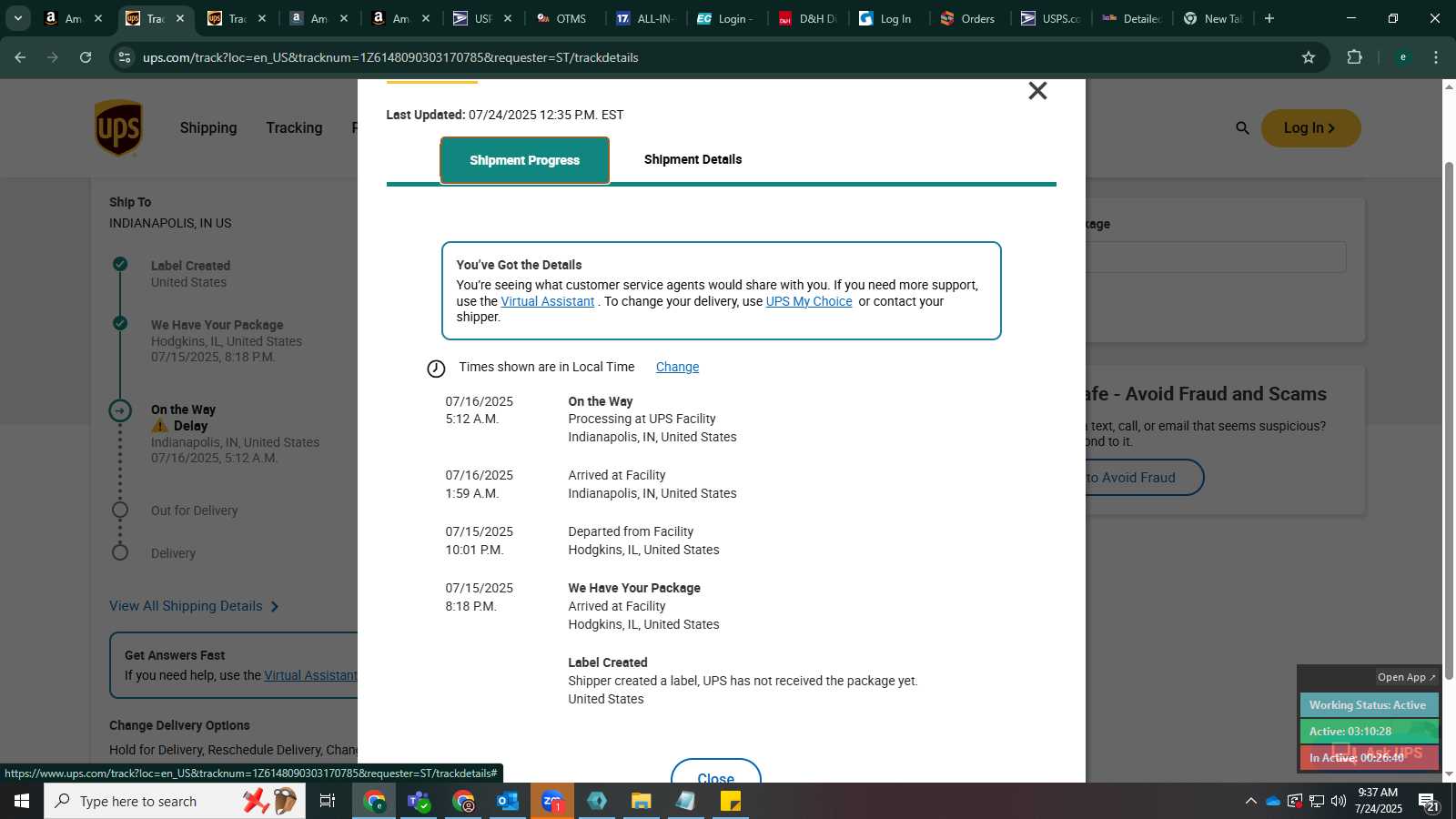Click the Out for Delivery step circle

[120, 510]
